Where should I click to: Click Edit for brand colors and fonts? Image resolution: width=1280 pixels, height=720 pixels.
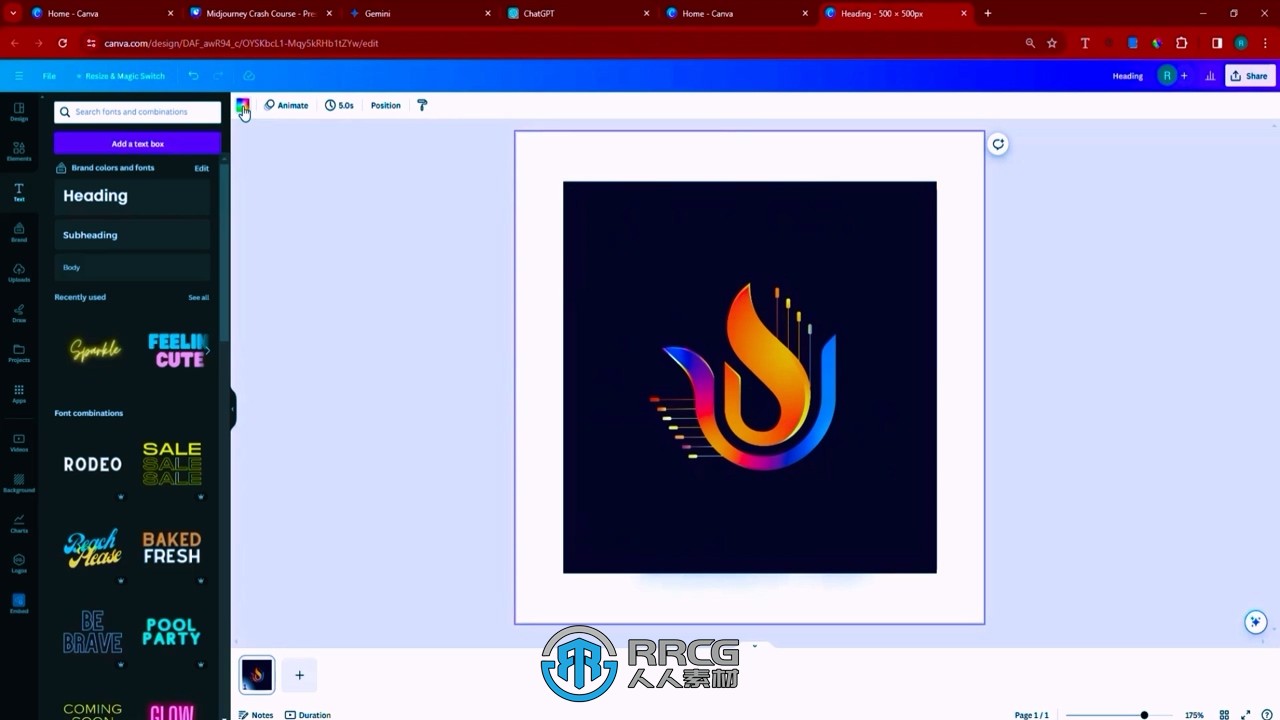tap(201, 168)
